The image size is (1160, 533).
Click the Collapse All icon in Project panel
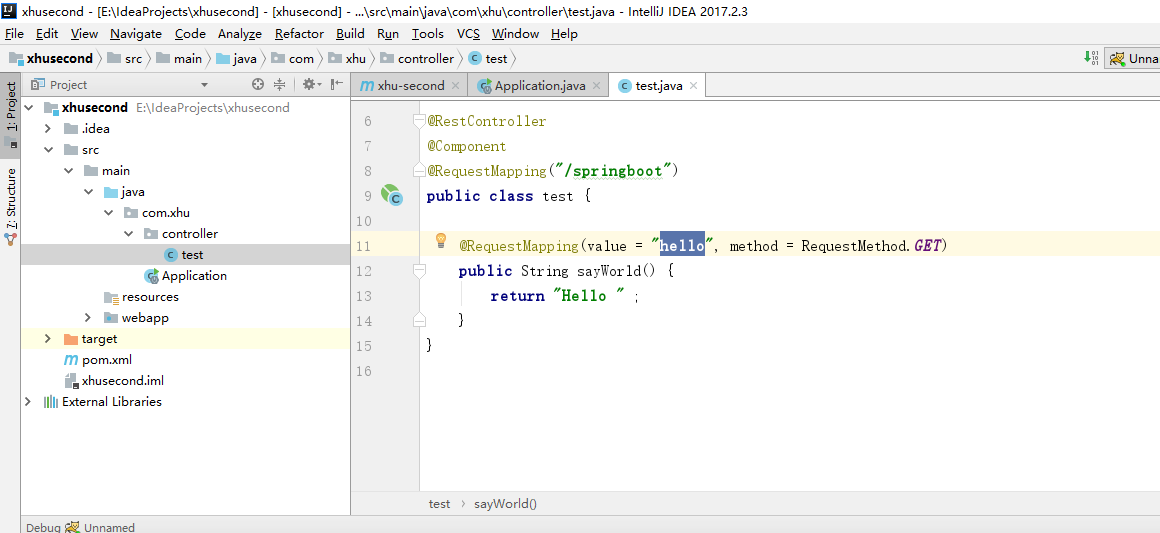pos(280,84)
